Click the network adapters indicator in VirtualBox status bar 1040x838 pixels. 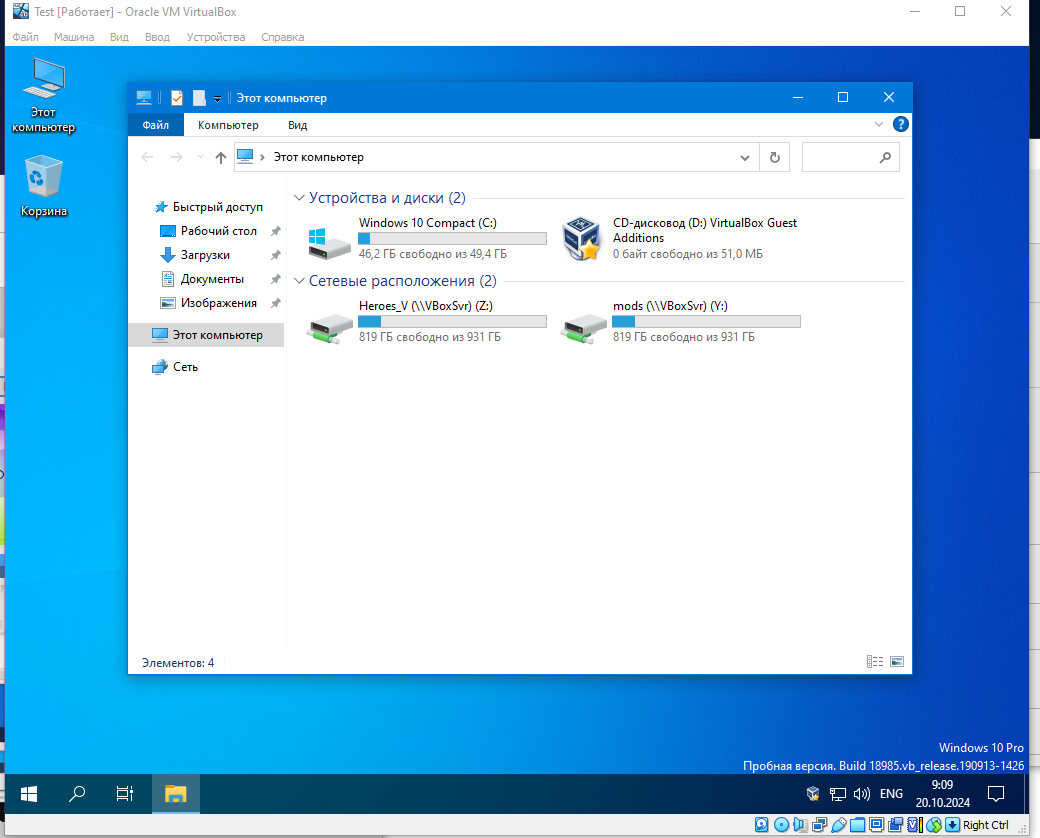coord(820,825)
